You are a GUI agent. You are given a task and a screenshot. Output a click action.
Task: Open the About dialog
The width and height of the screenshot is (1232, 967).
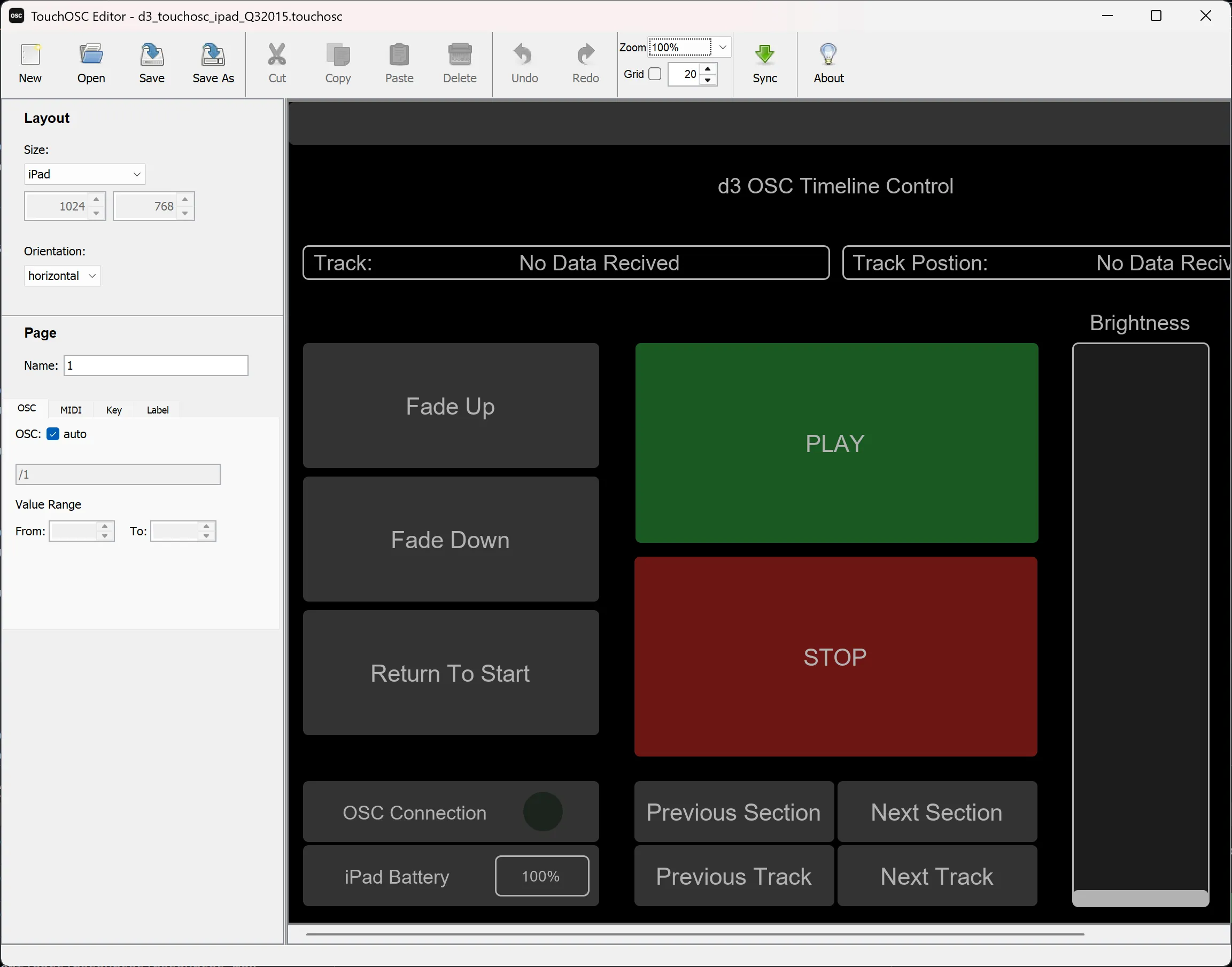pyautogui.click(x=828, y=63)
